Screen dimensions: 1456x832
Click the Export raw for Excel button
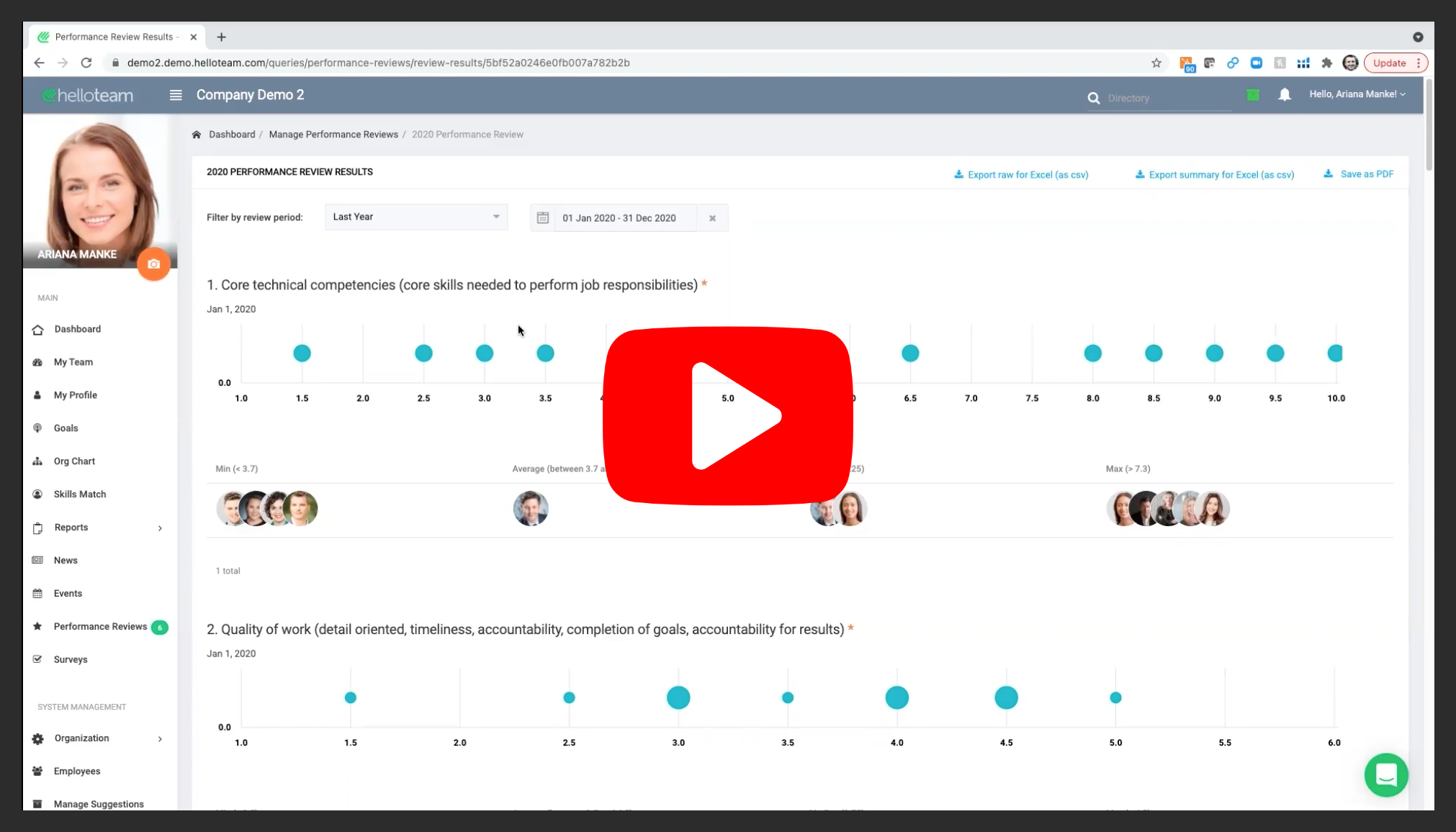pos(1020,174)
